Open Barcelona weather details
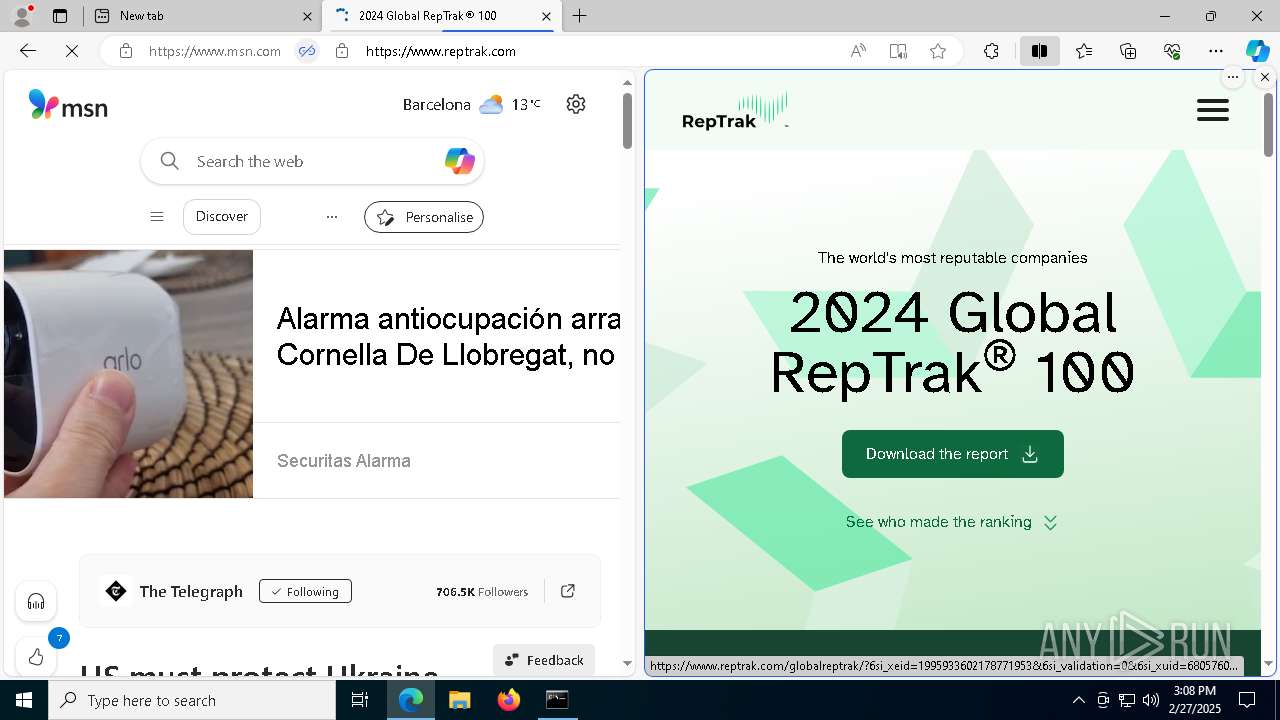 point(471,104)
